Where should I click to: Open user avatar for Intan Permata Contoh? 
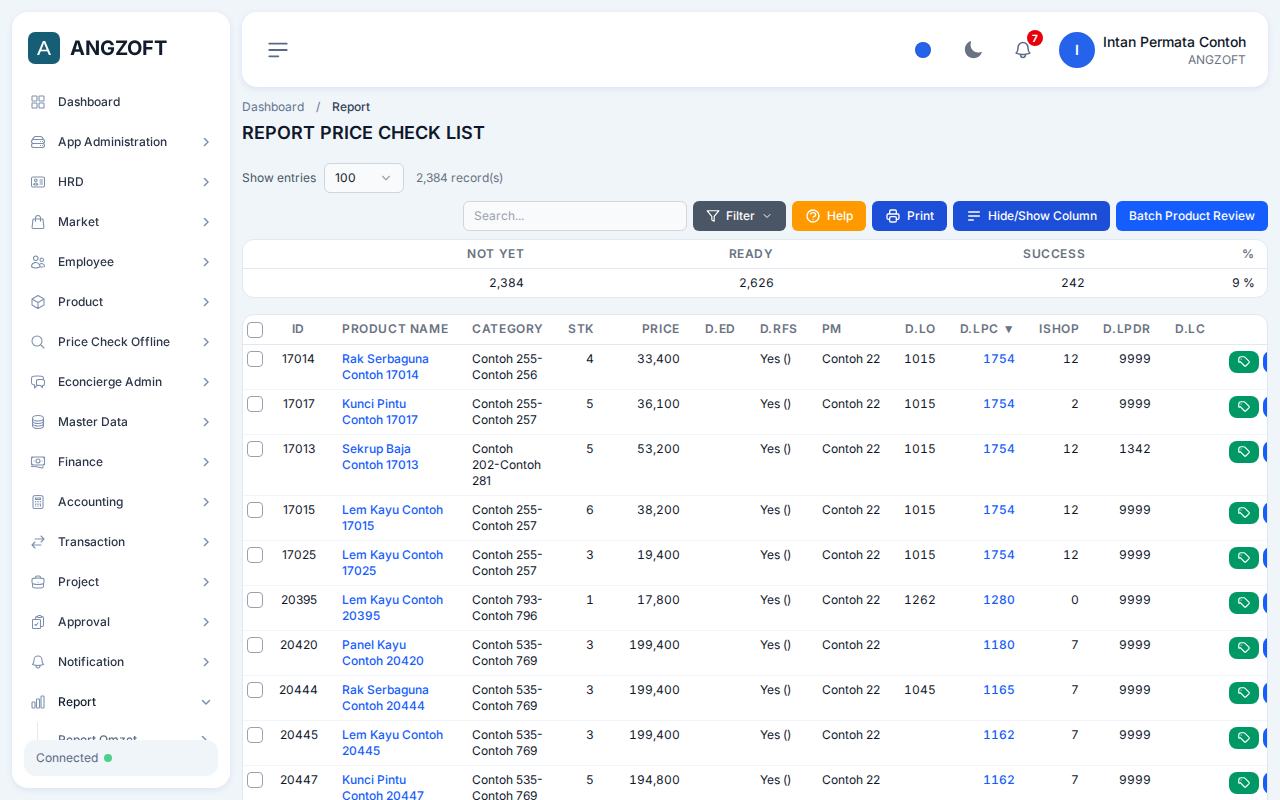tap(1077, 50)
